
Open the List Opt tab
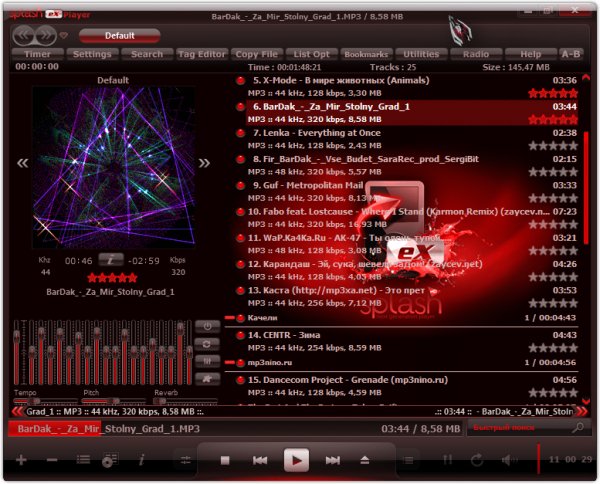click(311, 54)
